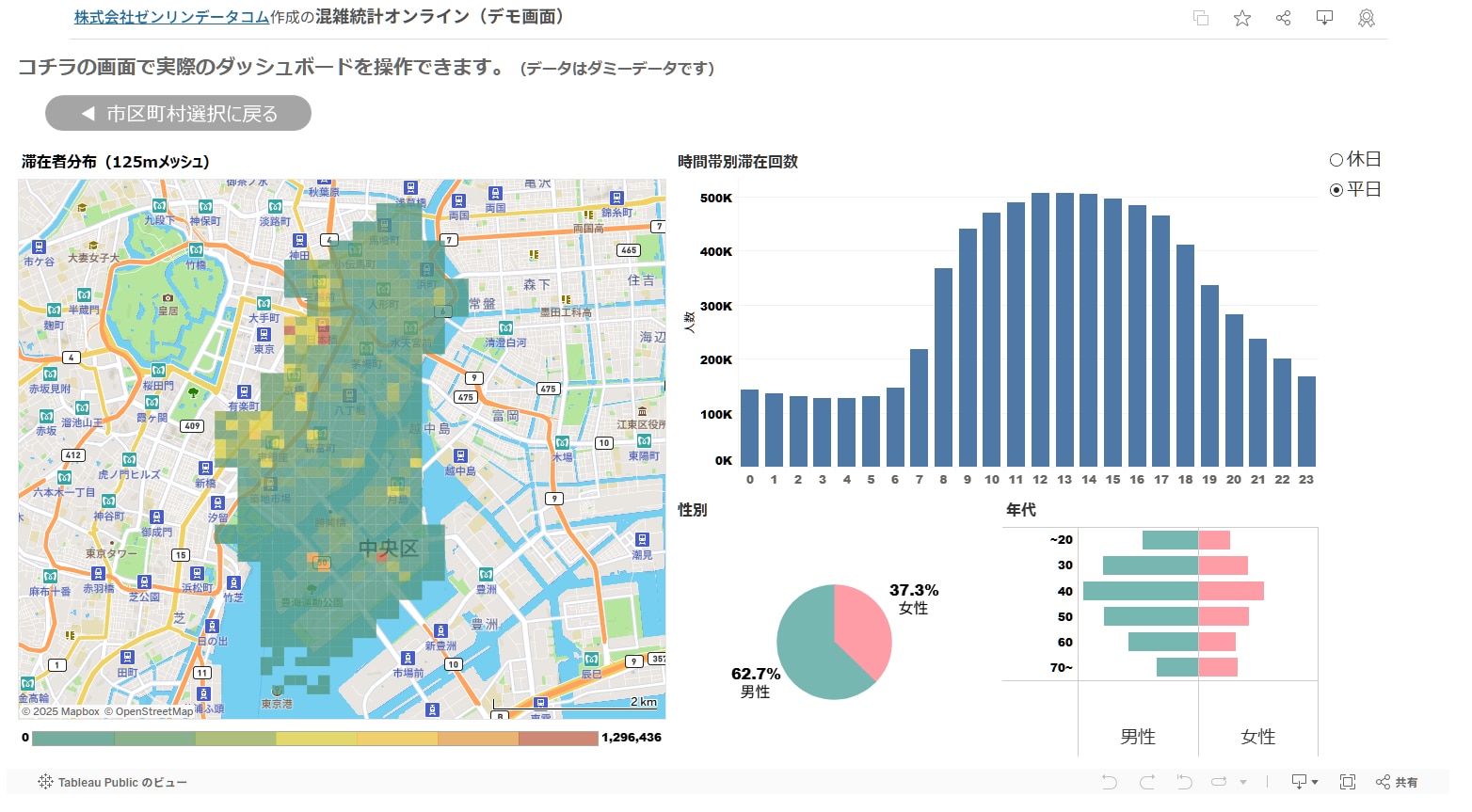Click the duplicate workbook icon at top

point(1201,18)
